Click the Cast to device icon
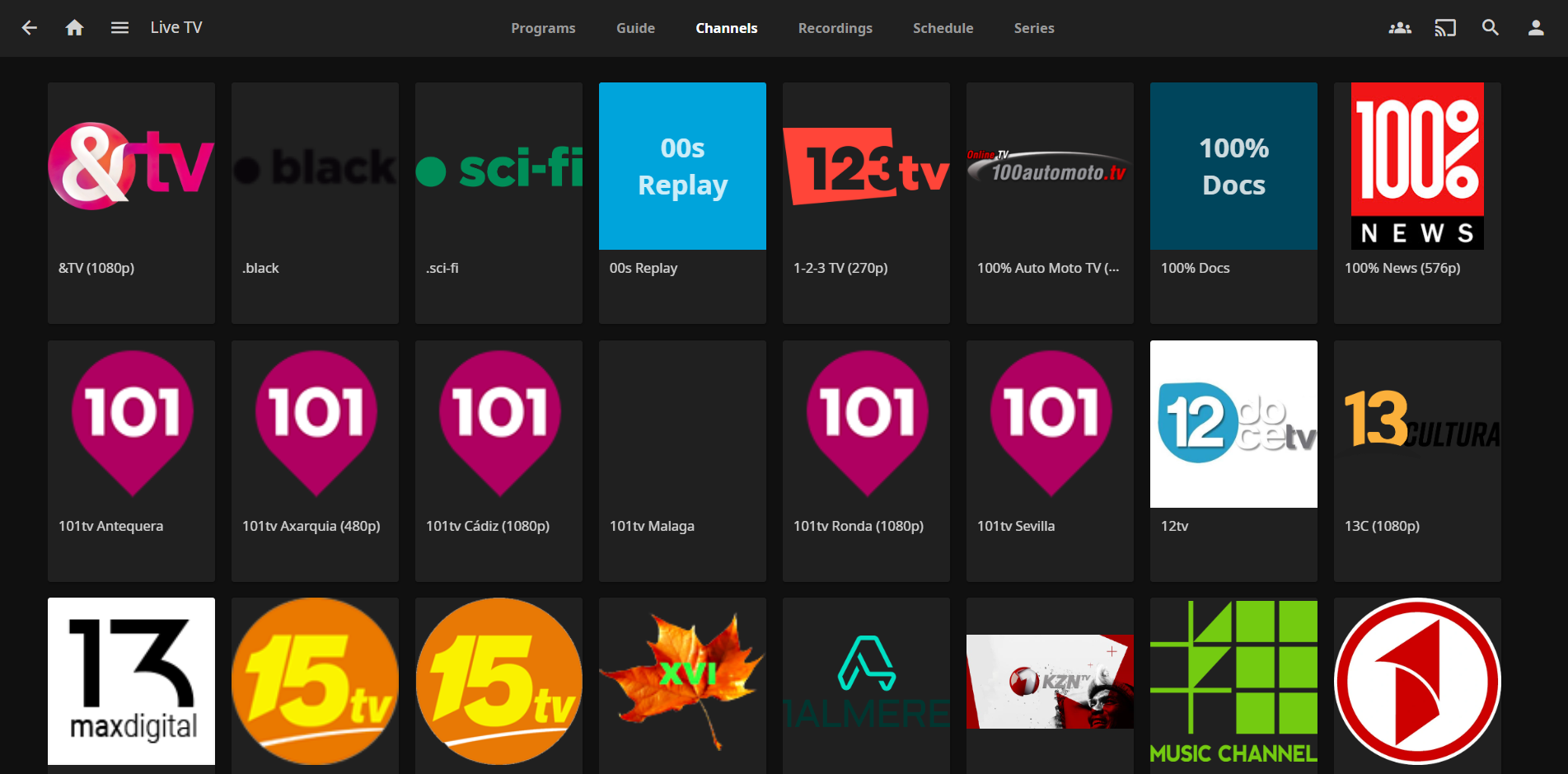Viewport: 1568px width, 774px height. coord(1445,28)
